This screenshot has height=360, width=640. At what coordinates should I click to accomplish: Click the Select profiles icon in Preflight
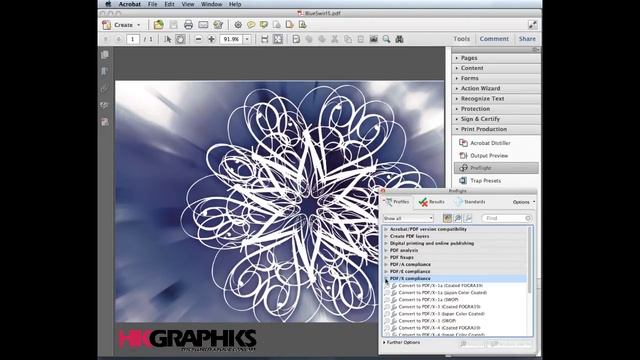tap(447, 218)
